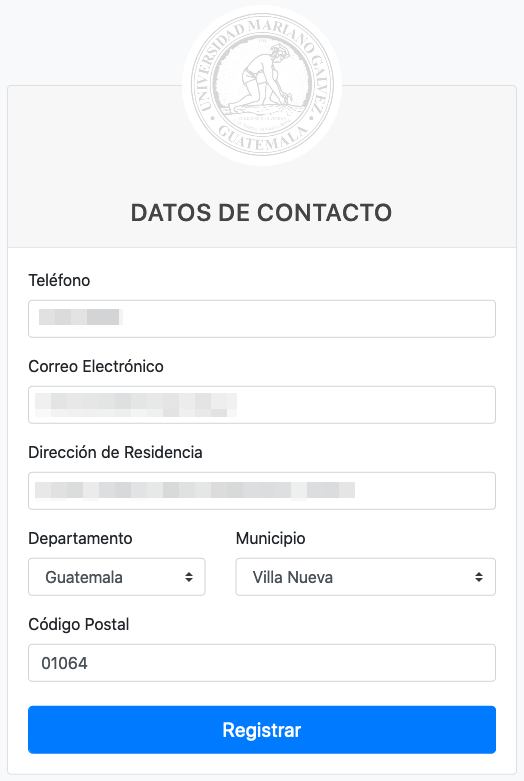Click the DATOS DE CONTACTO heading

262,213
